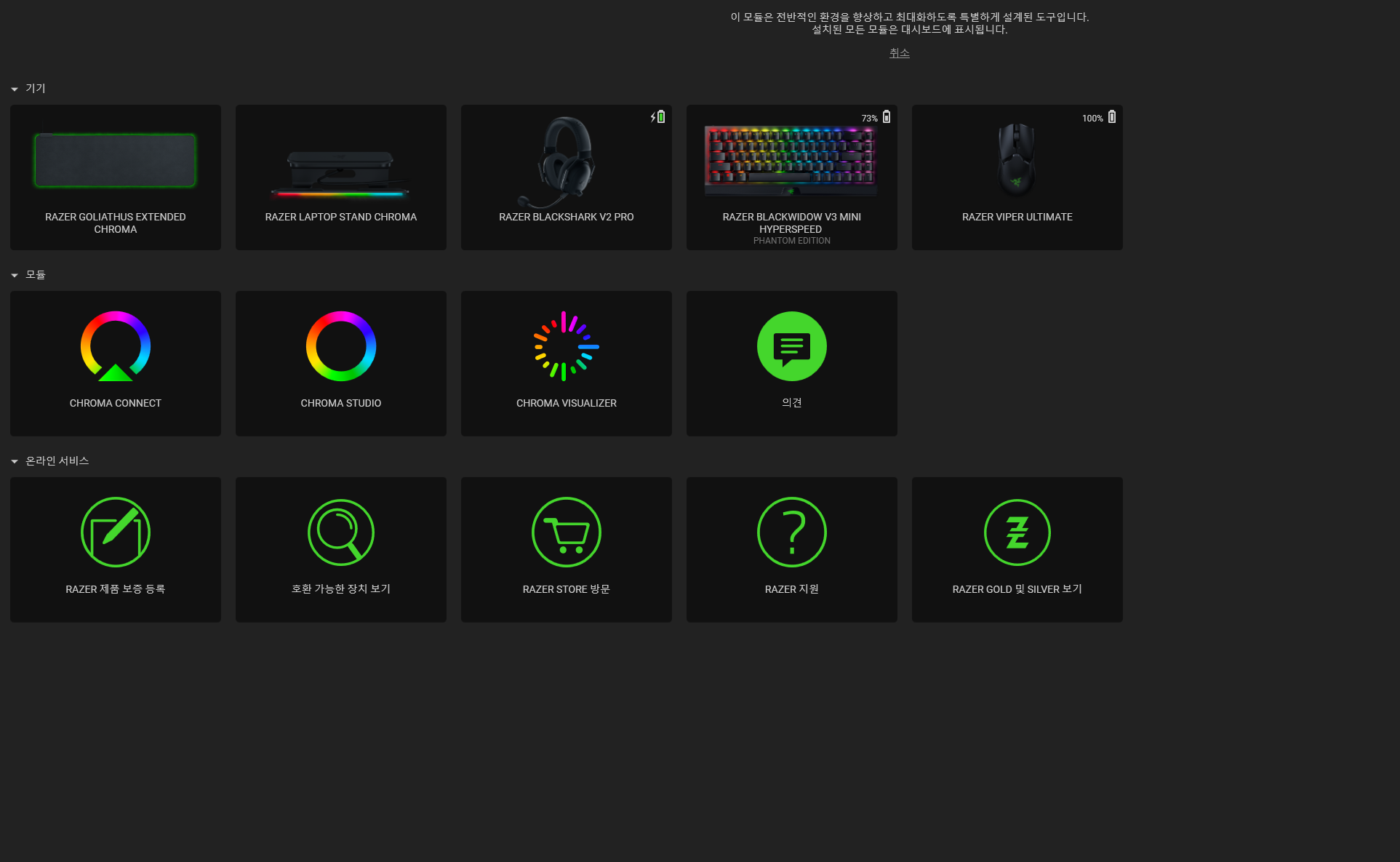Click the RAZER GOLIATHUS EXTENDED CHROMA label
This screenshot has height=862, width=1400.
pos(116,223)
